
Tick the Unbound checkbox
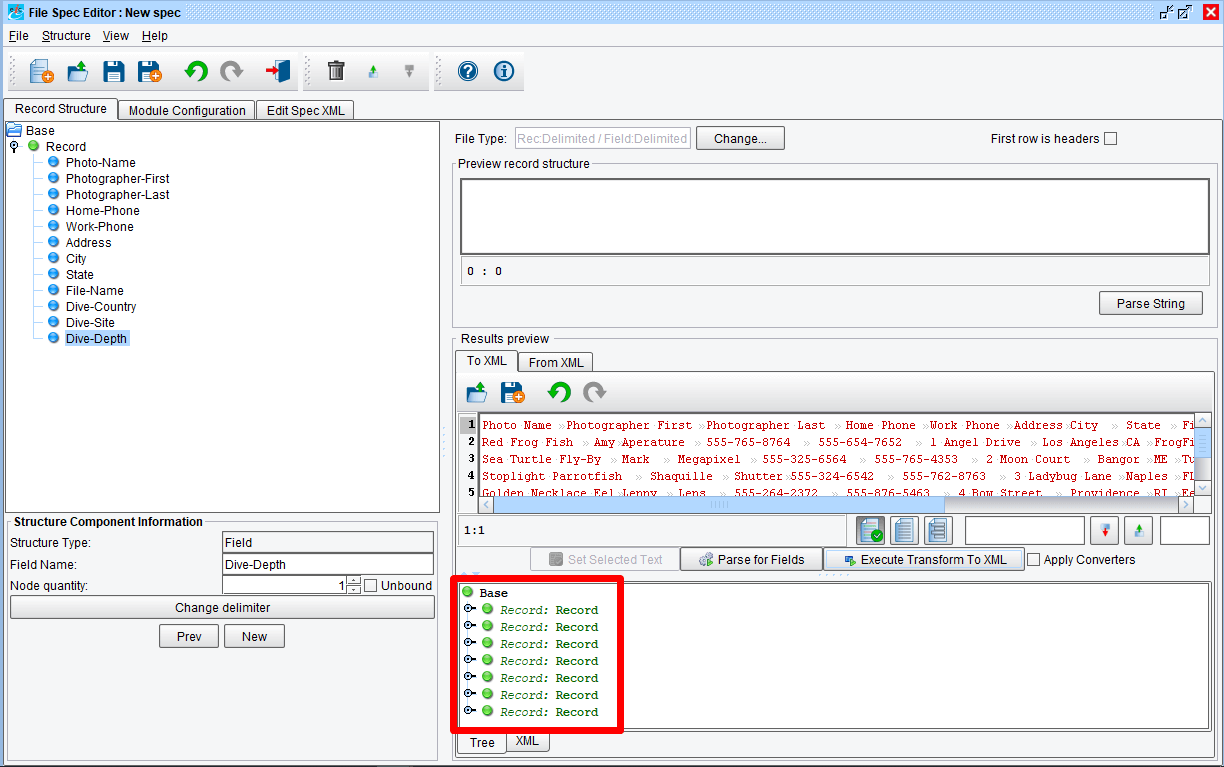pyautogui.click(x=371, y=586)
